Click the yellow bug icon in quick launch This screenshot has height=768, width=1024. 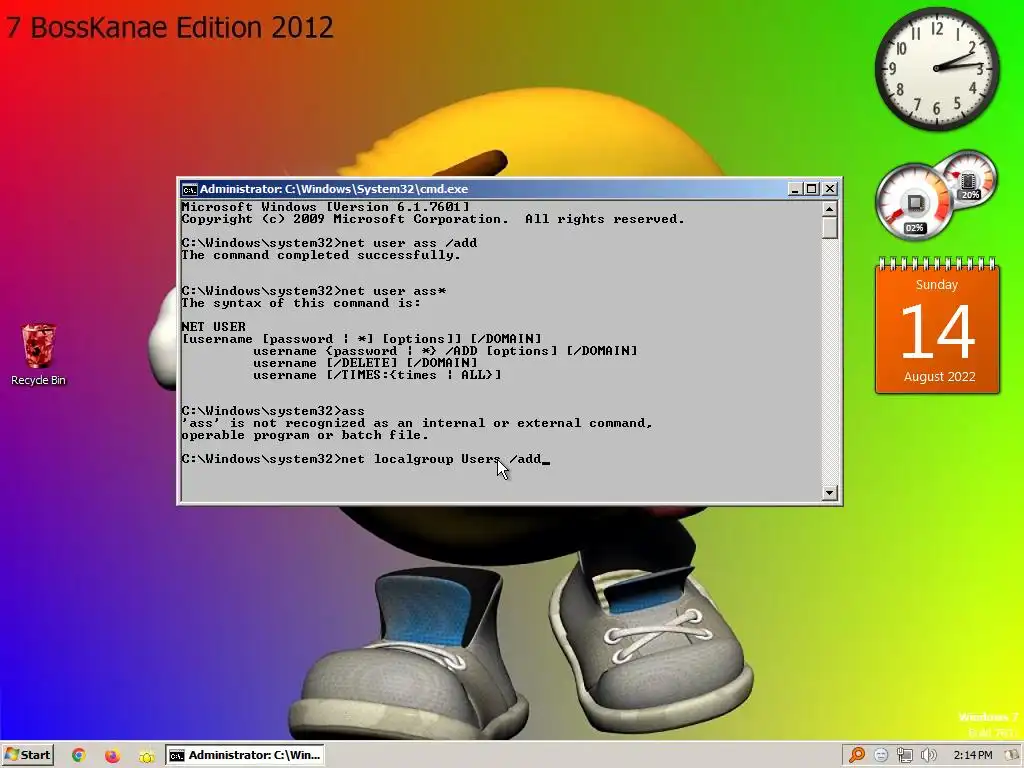147,756
